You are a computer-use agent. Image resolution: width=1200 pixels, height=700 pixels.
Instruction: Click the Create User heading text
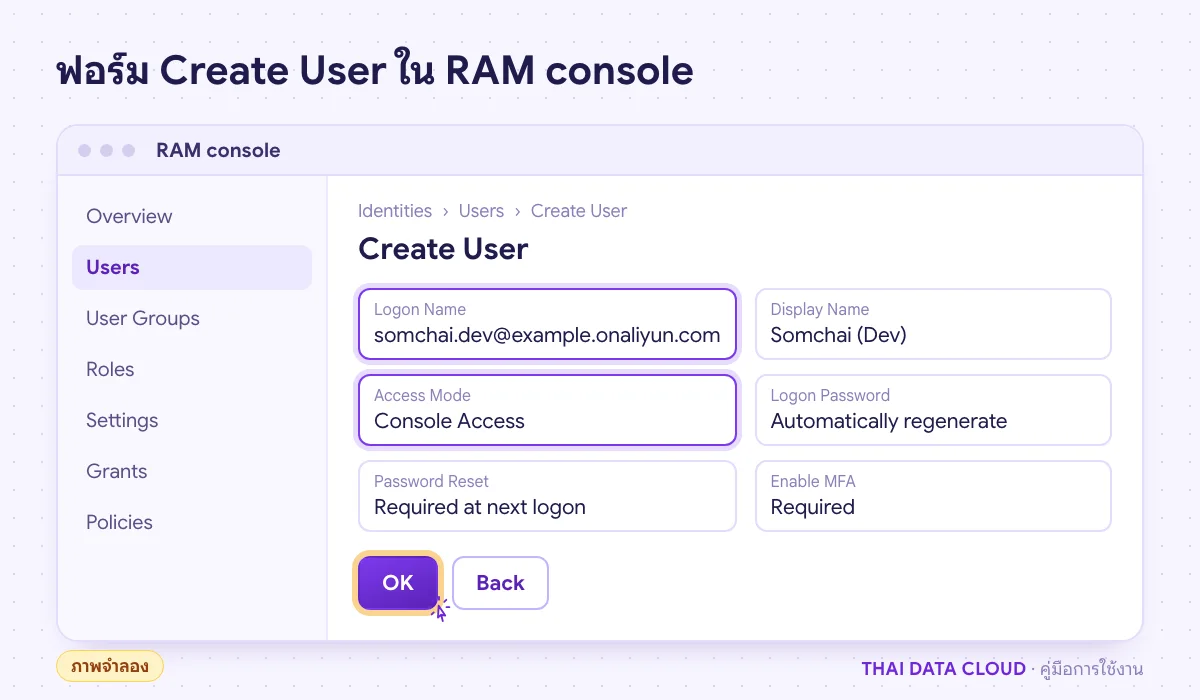tap(443, 249)
